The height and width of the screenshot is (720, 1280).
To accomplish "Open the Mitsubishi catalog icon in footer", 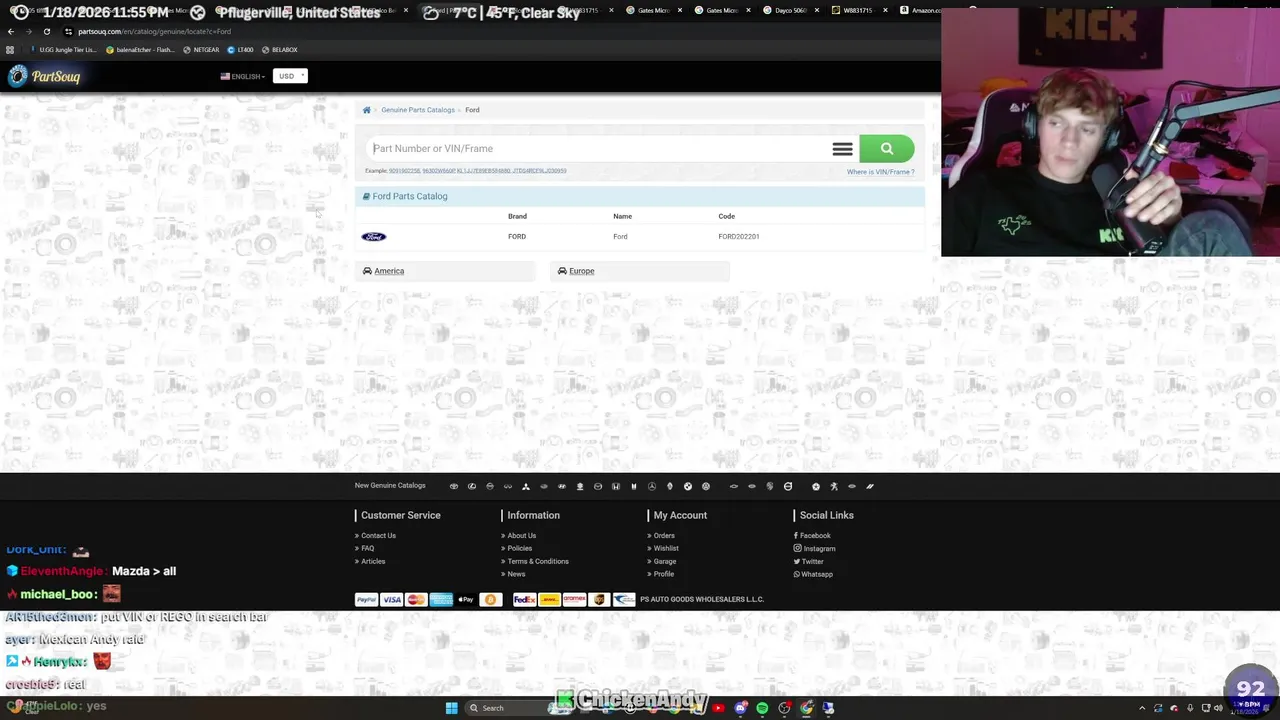I will click(x=526, y=486).
